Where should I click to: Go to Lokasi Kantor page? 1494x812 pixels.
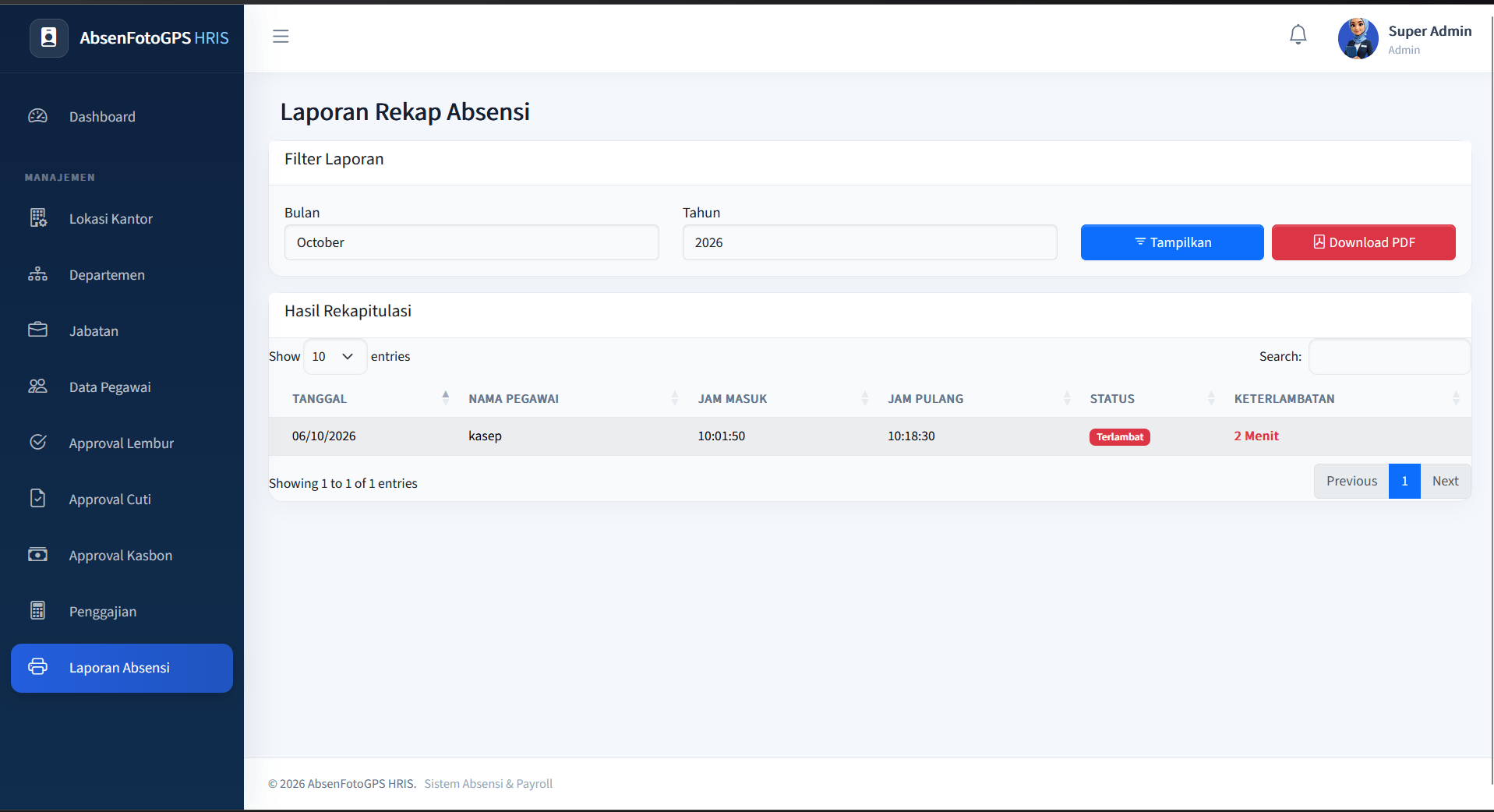click(122, 219)
